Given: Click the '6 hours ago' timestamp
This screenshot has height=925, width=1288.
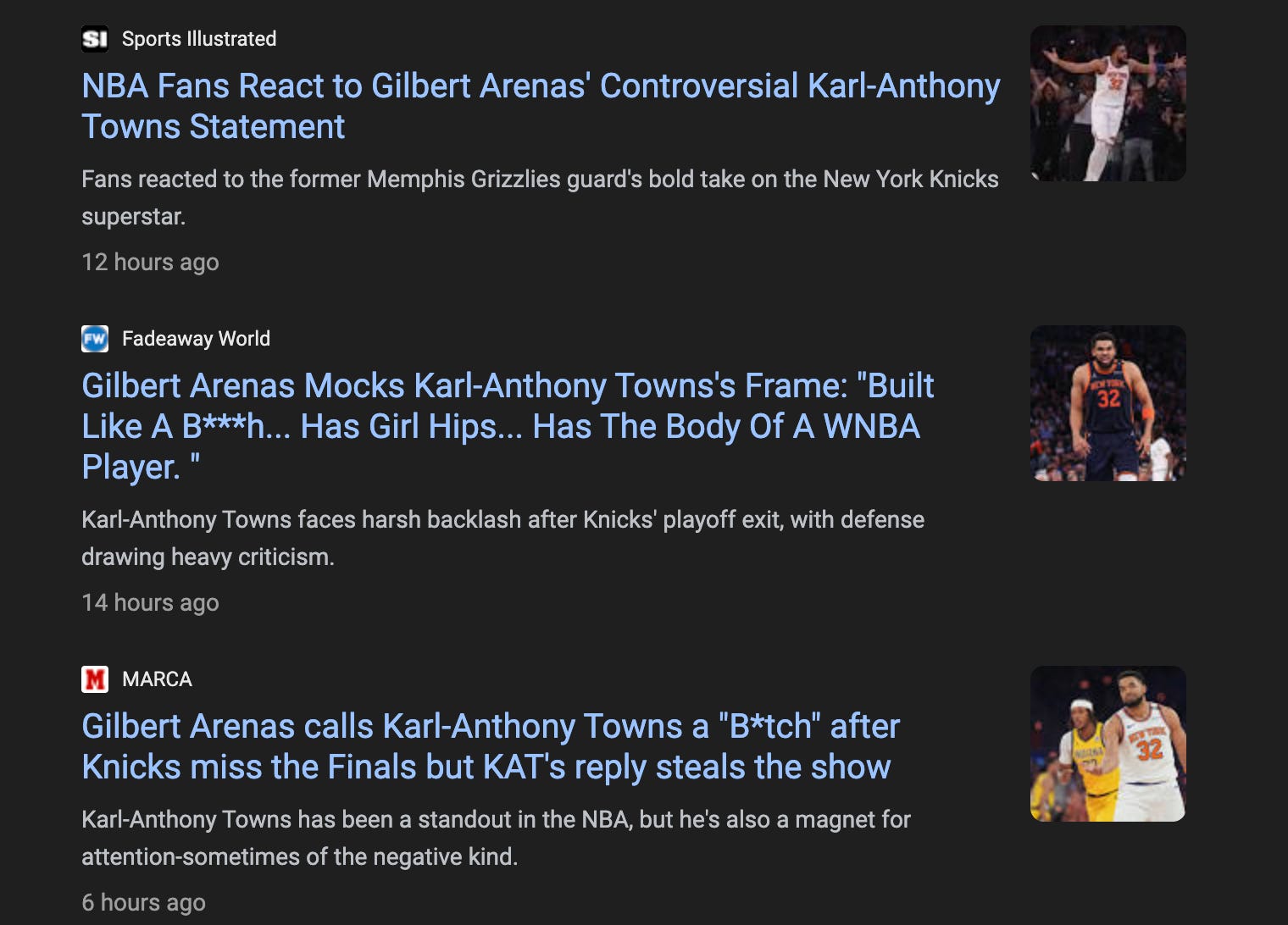Looking at the screenshot, I should (x=143, y=903).
